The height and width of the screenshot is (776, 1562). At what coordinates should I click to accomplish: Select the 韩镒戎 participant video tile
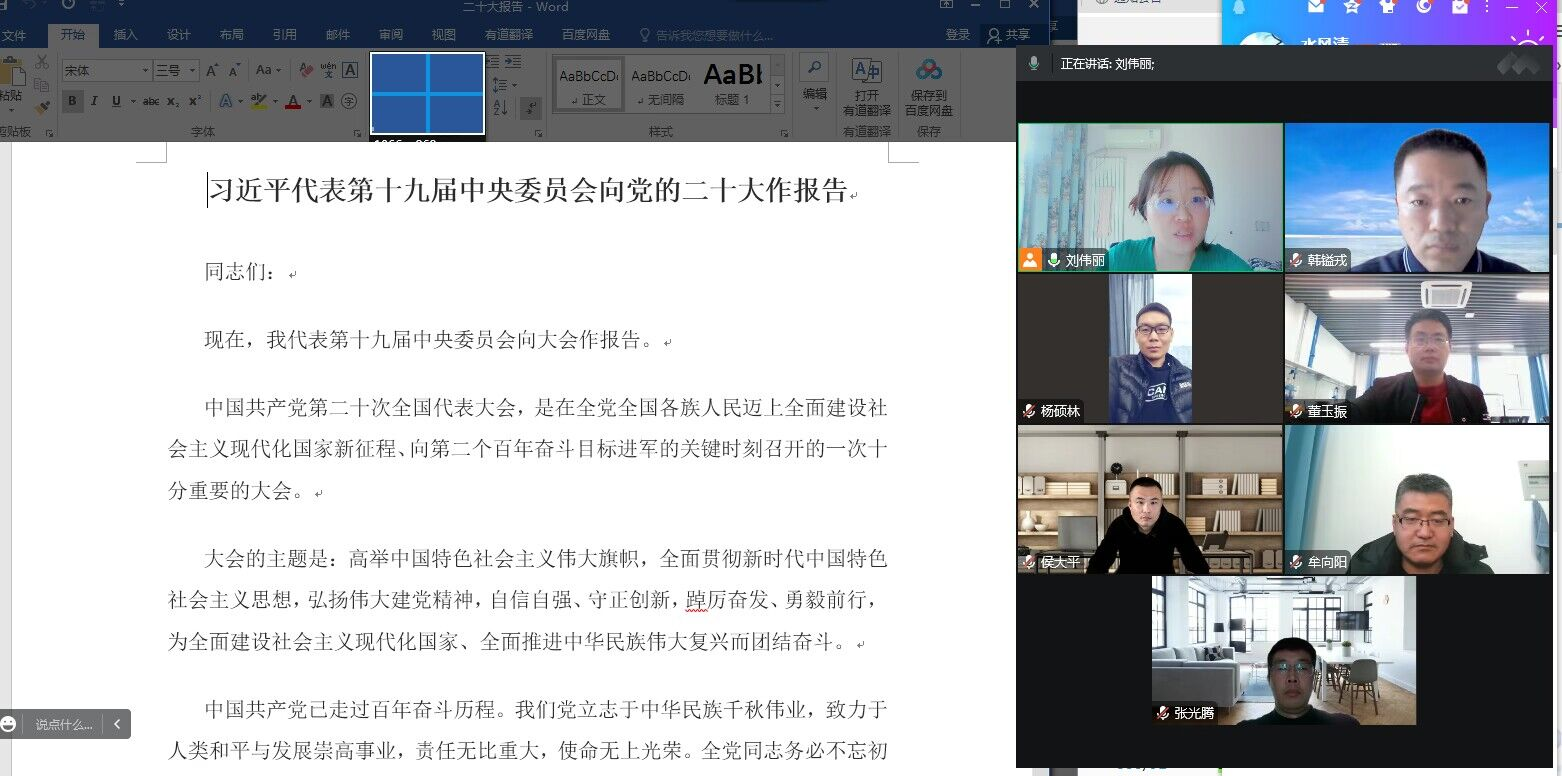coord(1416,197)
